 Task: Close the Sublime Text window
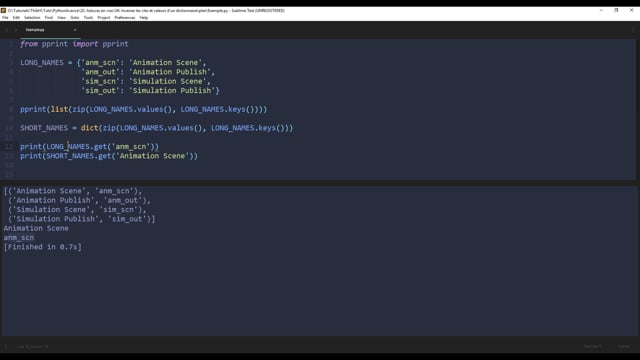point(631,10)
